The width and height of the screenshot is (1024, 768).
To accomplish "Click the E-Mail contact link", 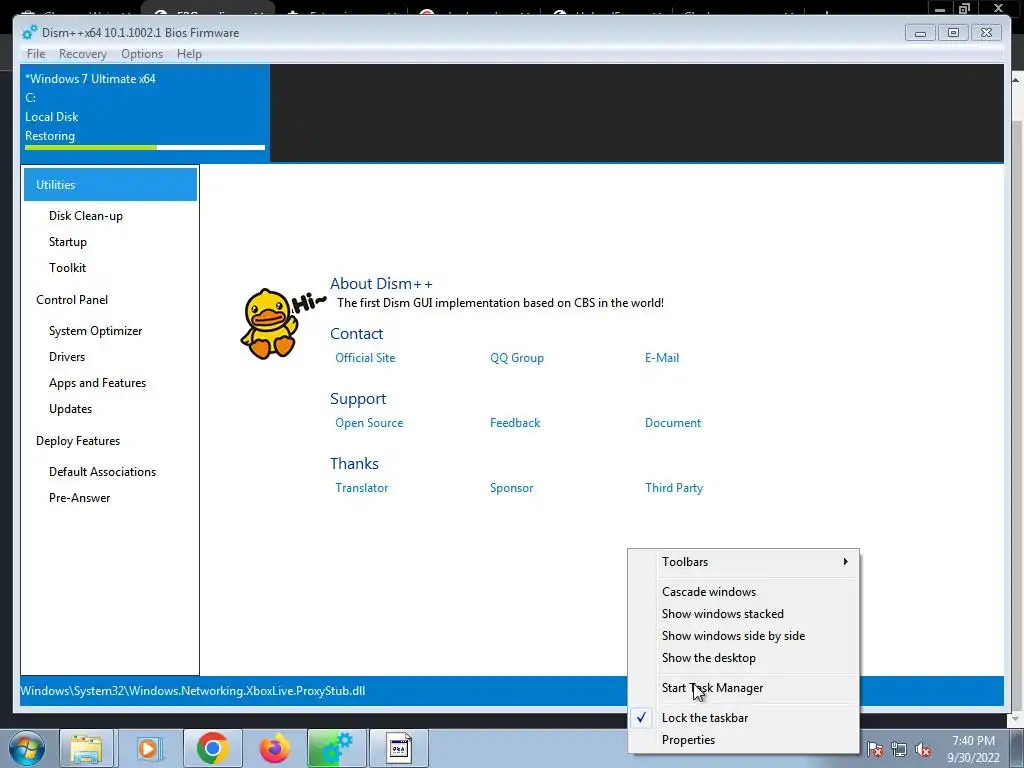I will coord(662,358).
